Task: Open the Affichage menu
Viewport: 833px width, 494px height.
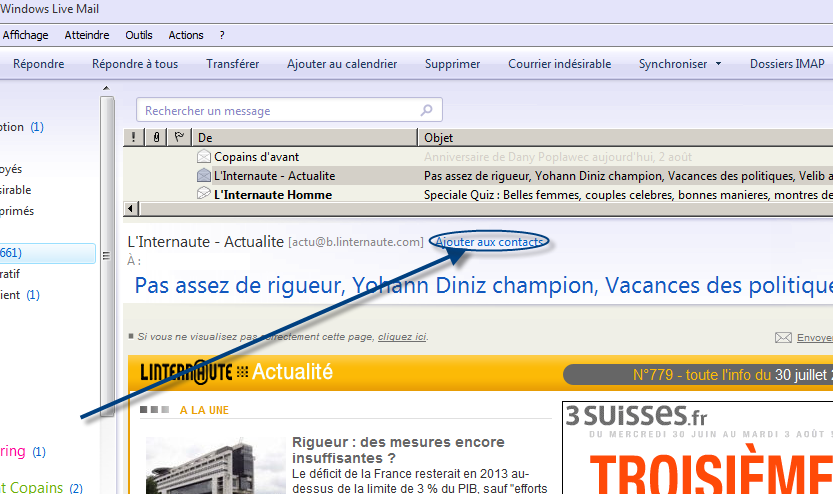Action: coord(25,35)
